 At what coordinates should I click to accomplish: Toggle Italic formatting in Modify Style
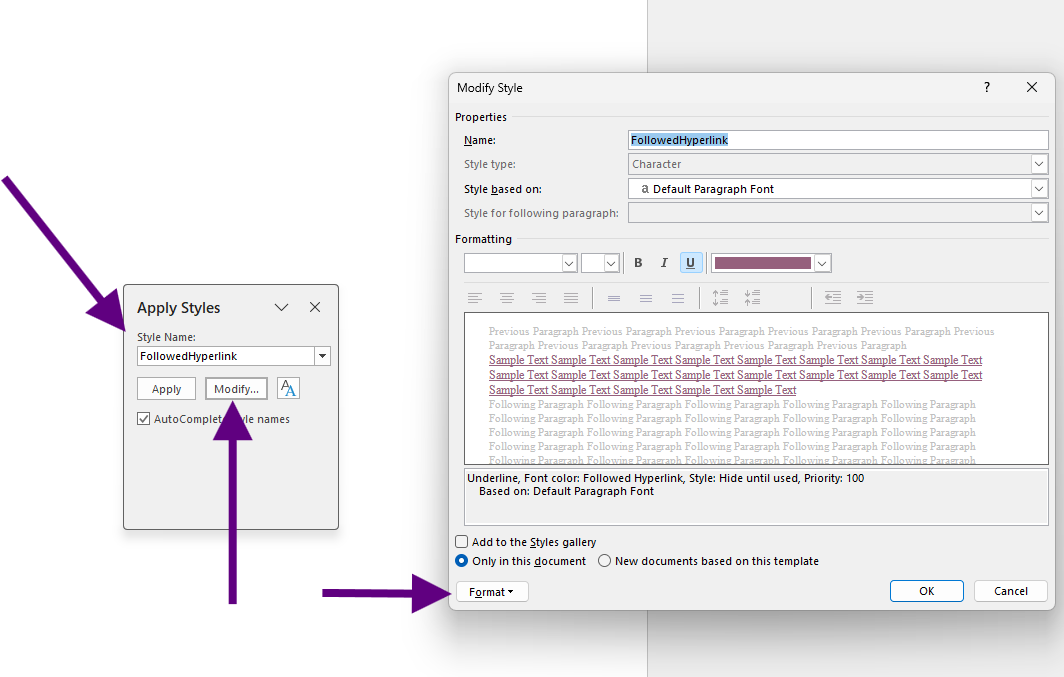tap(664, 263)
